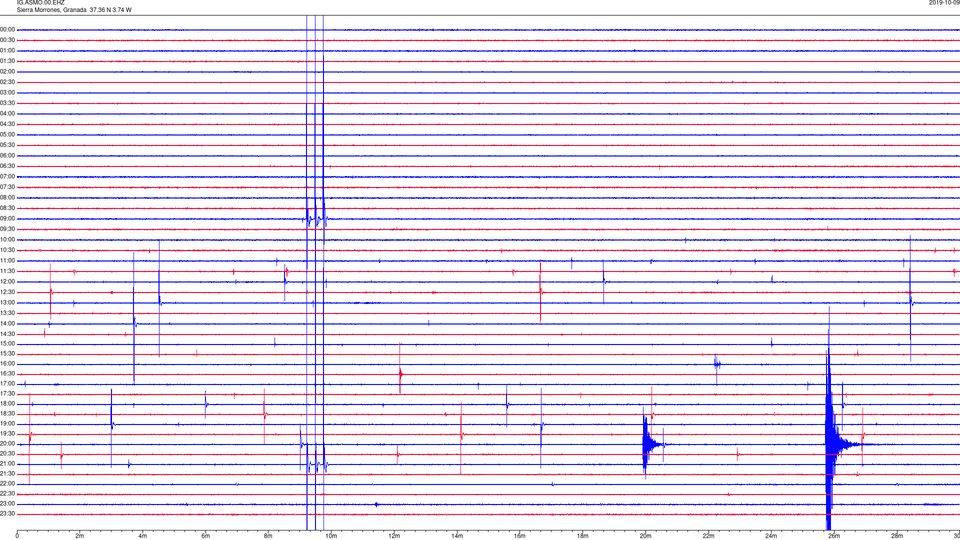The image size is (960, 540).
Task: Select the '6m' minute axis label
Action: (x=205, y=536)
